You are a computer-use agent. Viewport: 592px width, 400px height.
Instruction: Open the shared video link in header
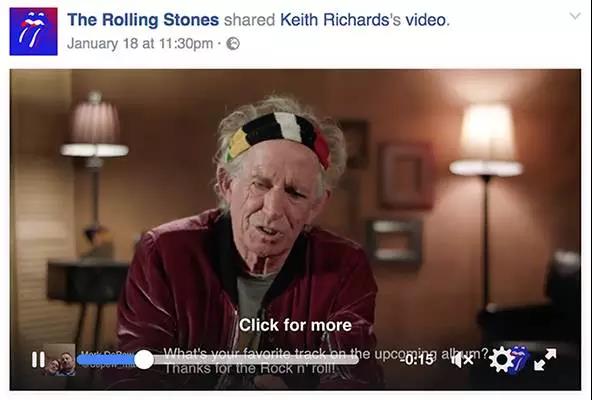click(426, 20)
